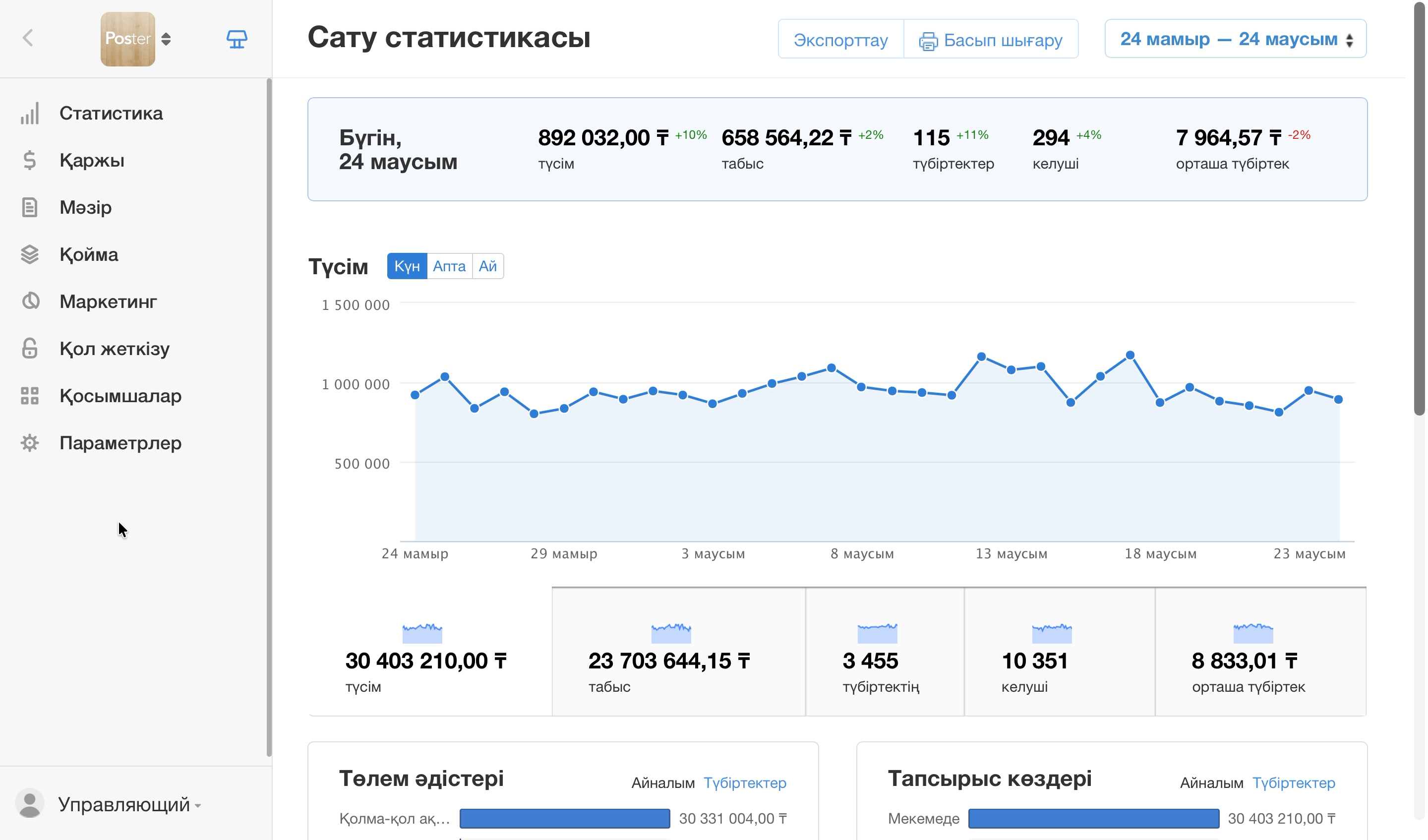Click the 18 маусым peak data point
1428x840 pixels.
tap(1130, 356)
